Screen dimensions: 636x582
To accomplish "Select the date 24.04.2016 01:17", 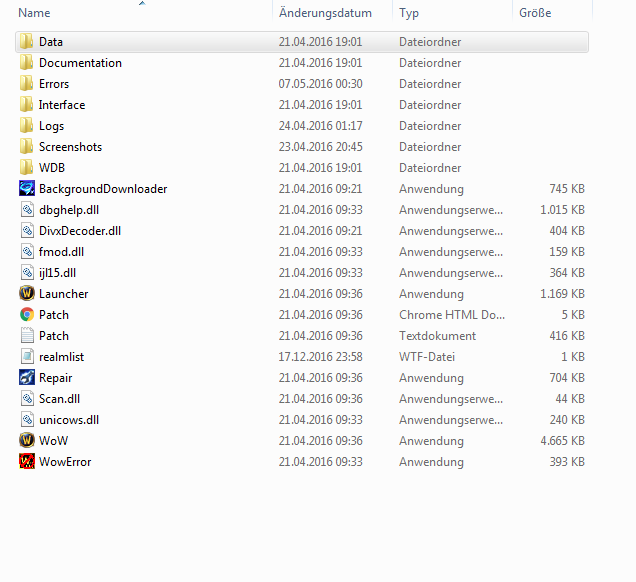I will pyautogui.click(x=320, y=126).
